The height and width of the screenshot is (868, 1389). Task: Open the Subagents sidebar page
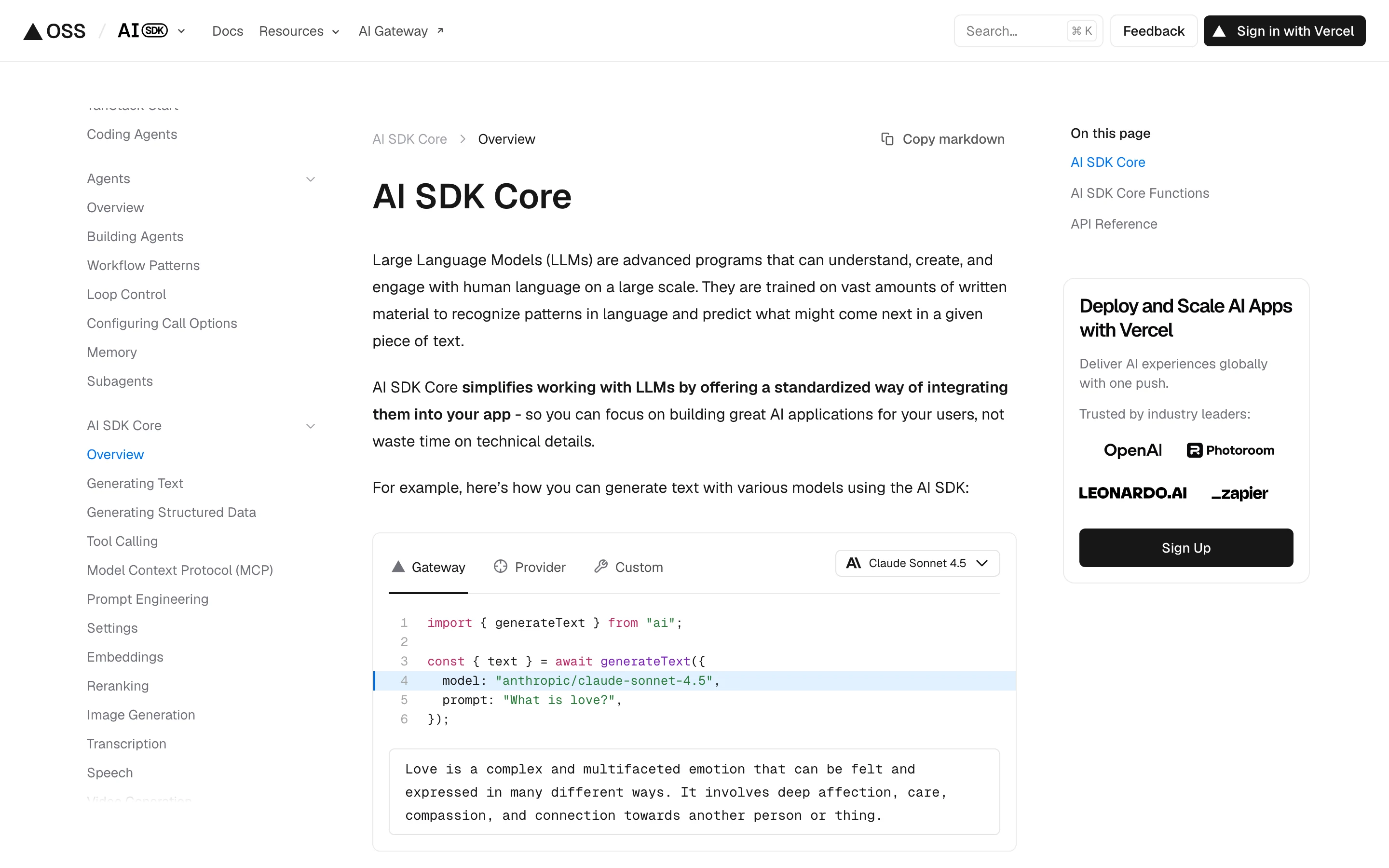click(120, 381)
